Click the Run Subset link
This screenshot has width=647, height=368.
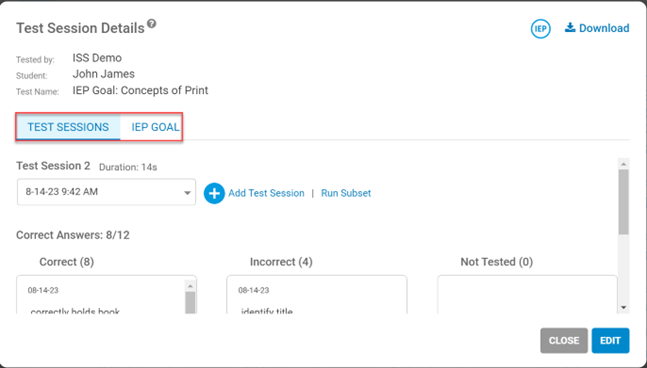(346, 193)
